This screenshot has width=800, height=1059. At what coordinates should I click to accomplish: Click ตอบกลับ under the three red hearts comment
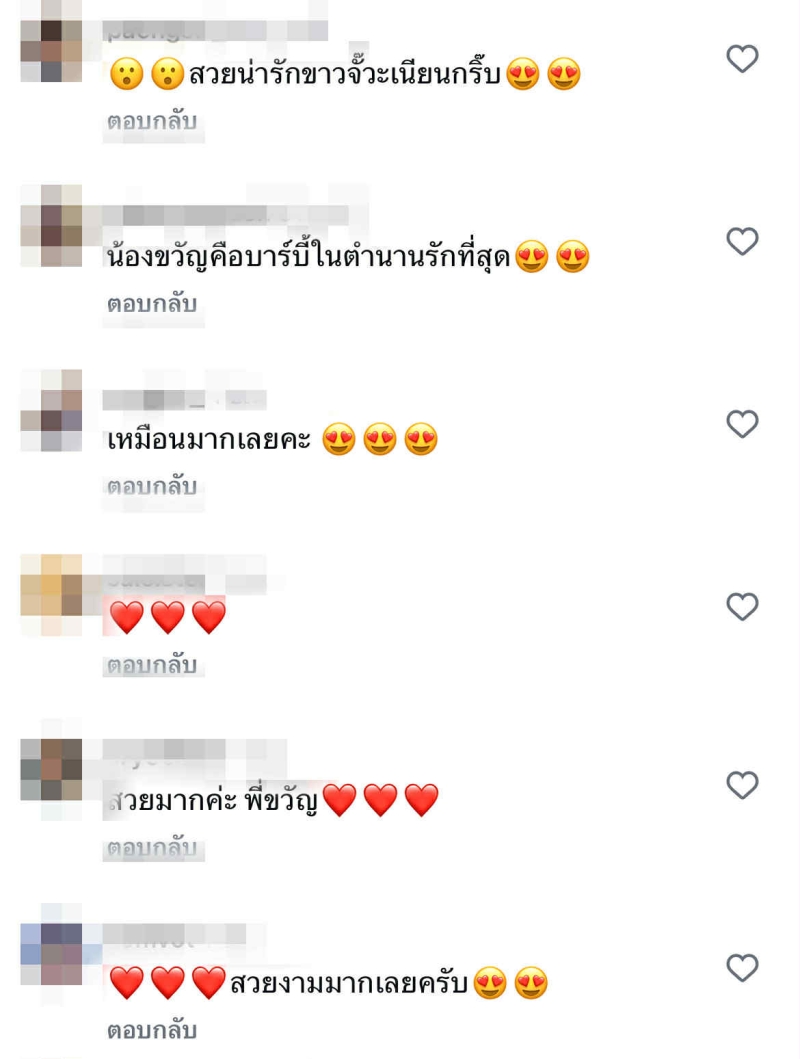(152, 666)
